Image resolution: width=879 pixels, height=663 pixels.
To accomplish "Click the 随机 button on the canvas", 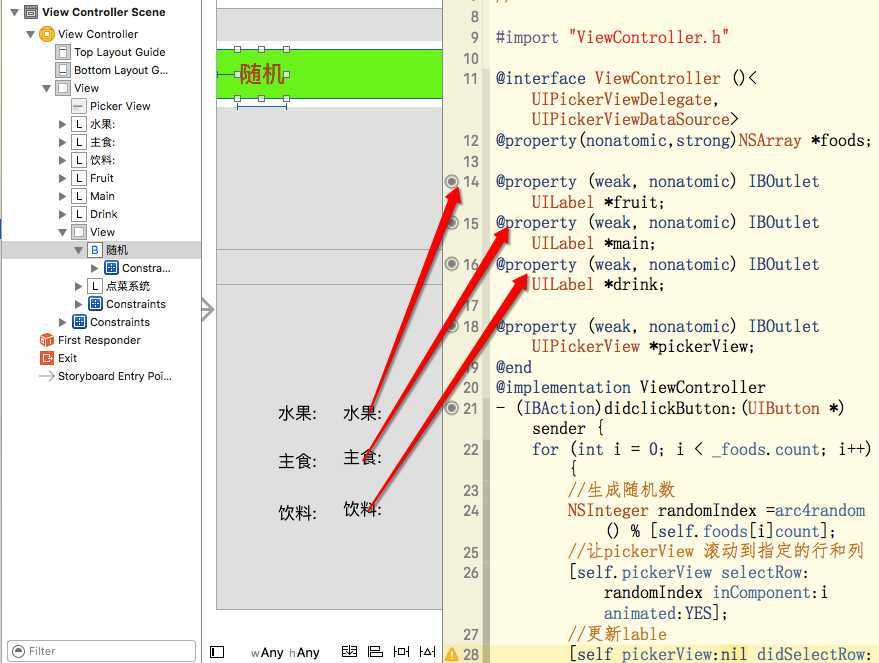I will 262,74.
